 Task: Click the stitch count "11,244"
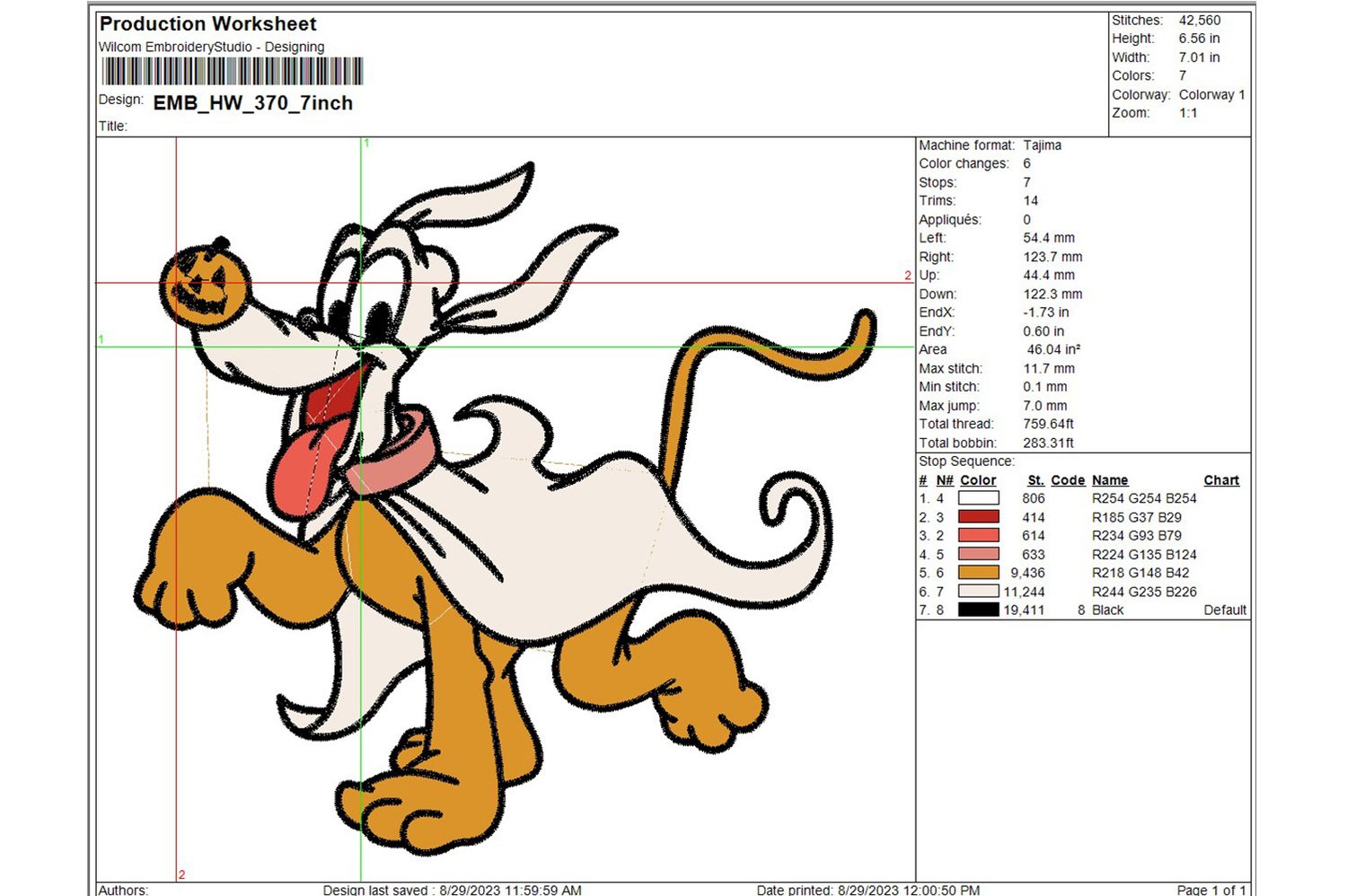[x=1025, y=592]
